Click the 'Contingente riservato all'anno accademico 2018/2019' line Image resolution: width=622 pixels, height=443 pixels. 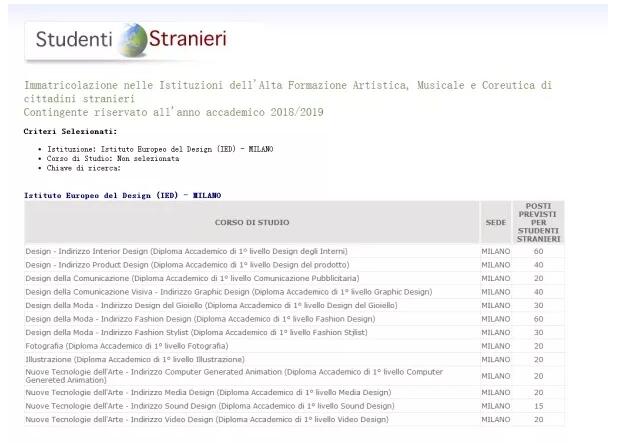point(173,112)
